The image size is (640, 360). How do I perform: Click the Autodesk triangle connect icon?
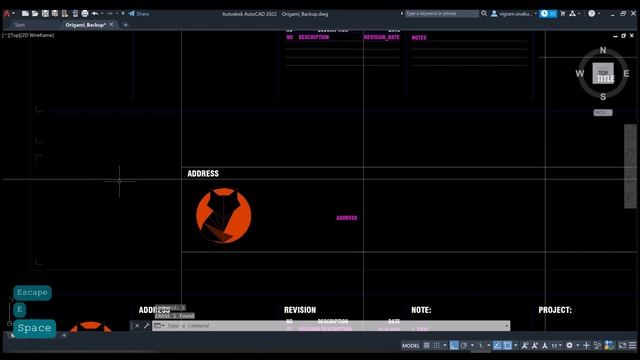(573, 13)
